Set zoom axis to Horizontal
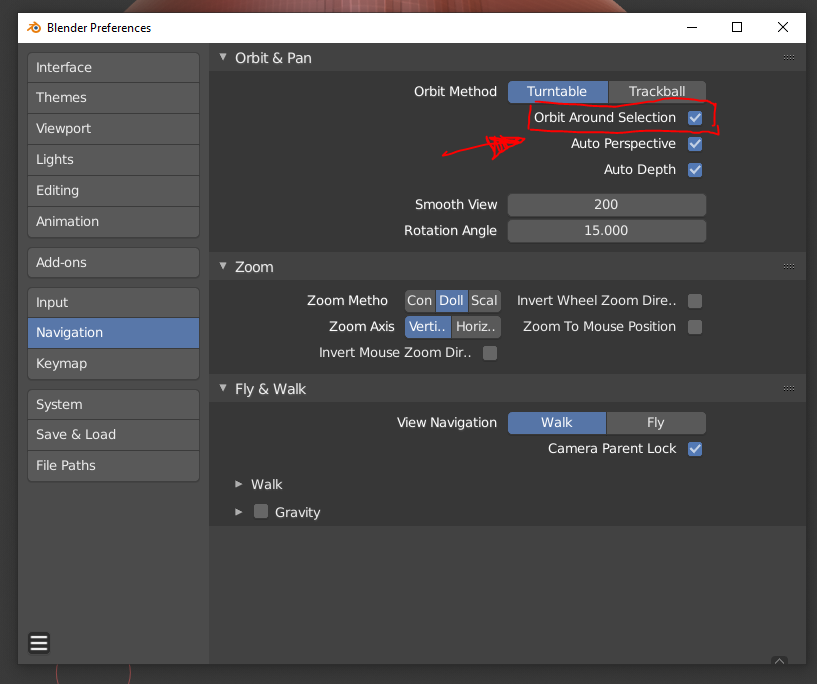This screenshot has height=684, width=817. click(x=476, y=327)
